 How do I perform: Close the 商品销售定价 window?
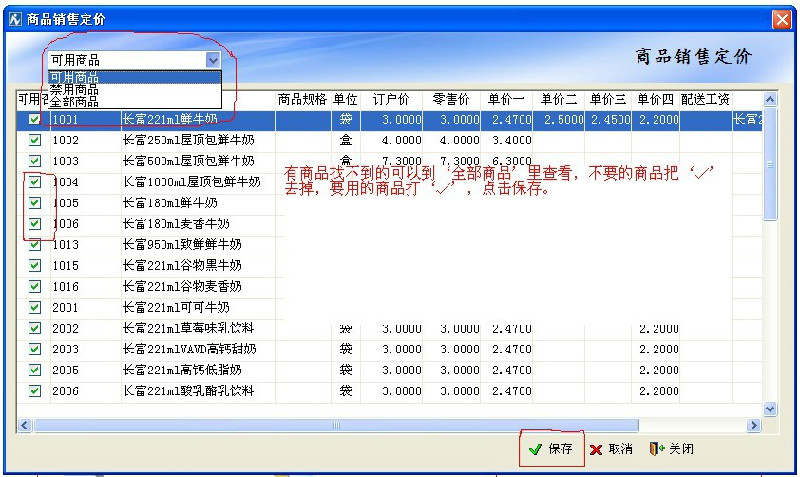781,20
